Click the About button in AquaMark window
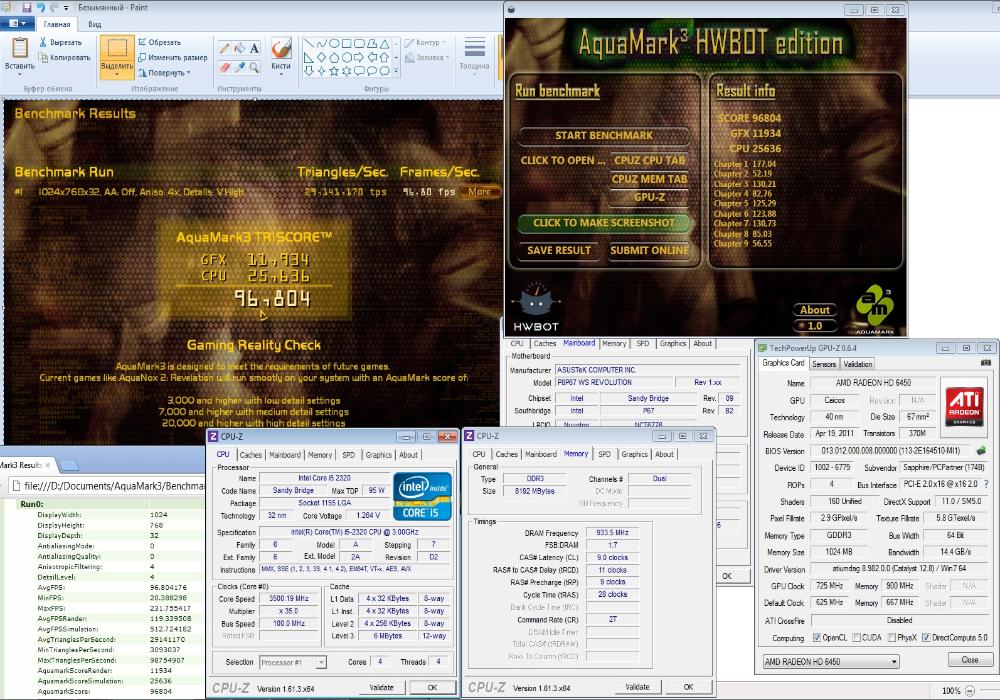This screenshot has width=1000, height=700. [x=814, y=310]
